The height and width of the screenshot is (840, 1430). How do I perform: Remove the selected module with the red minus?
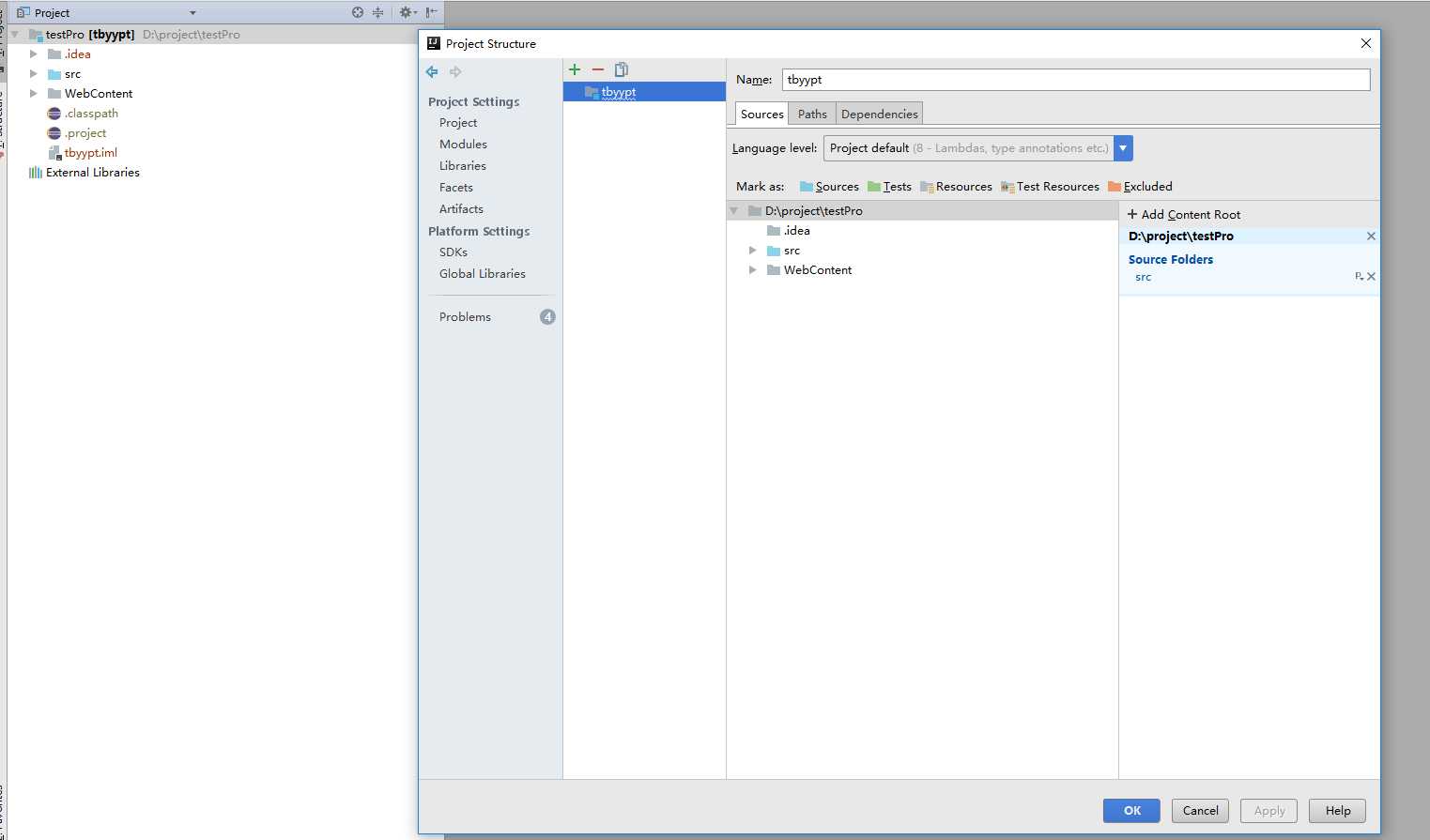click(598, 69)
